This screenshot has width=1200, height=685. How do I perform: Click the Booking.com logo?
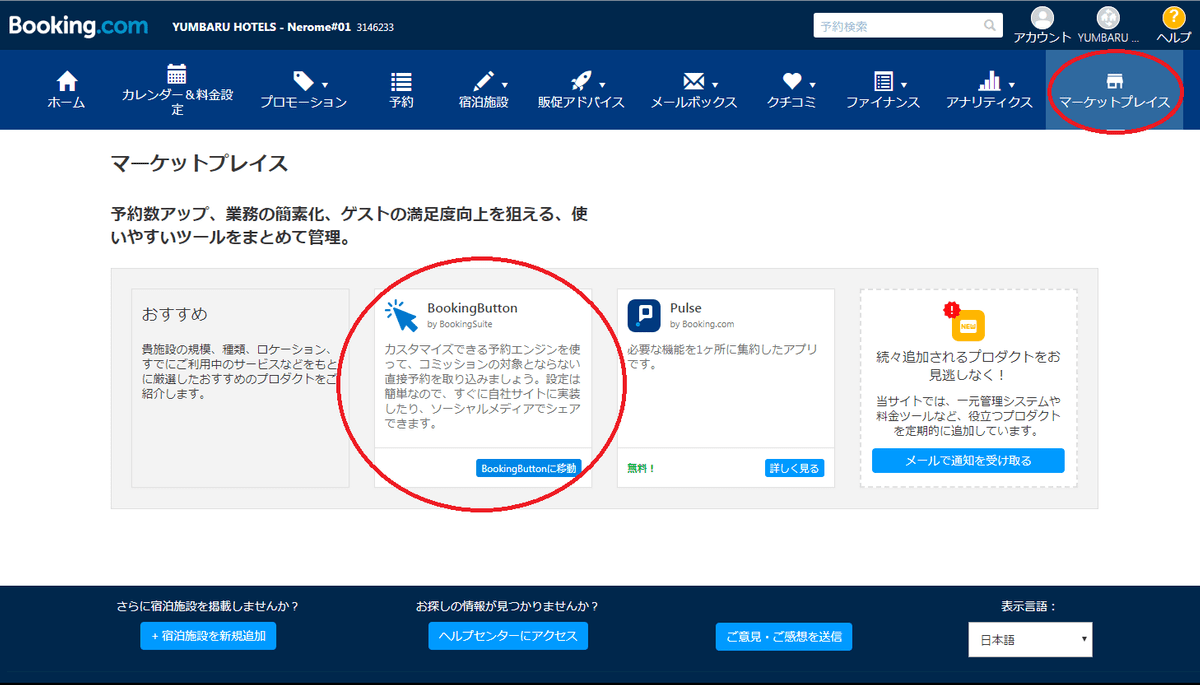coord(78,26)
